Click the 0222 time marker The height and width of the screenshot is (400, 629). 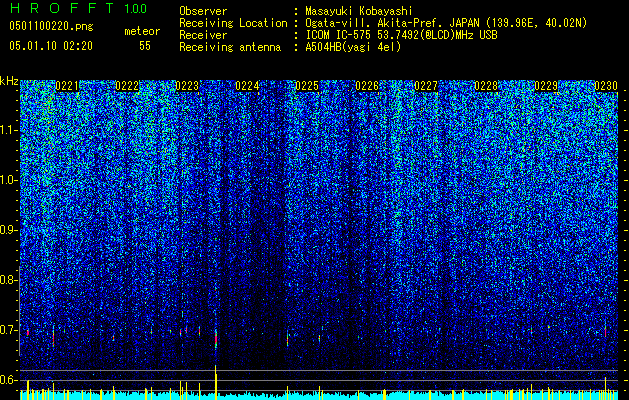[127, 86]
